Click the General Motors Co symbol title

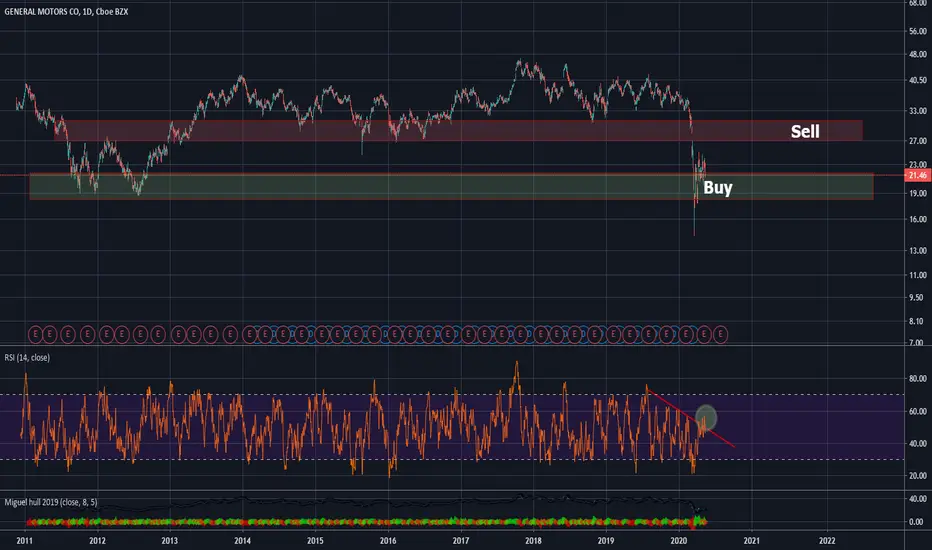click(66, 11)
